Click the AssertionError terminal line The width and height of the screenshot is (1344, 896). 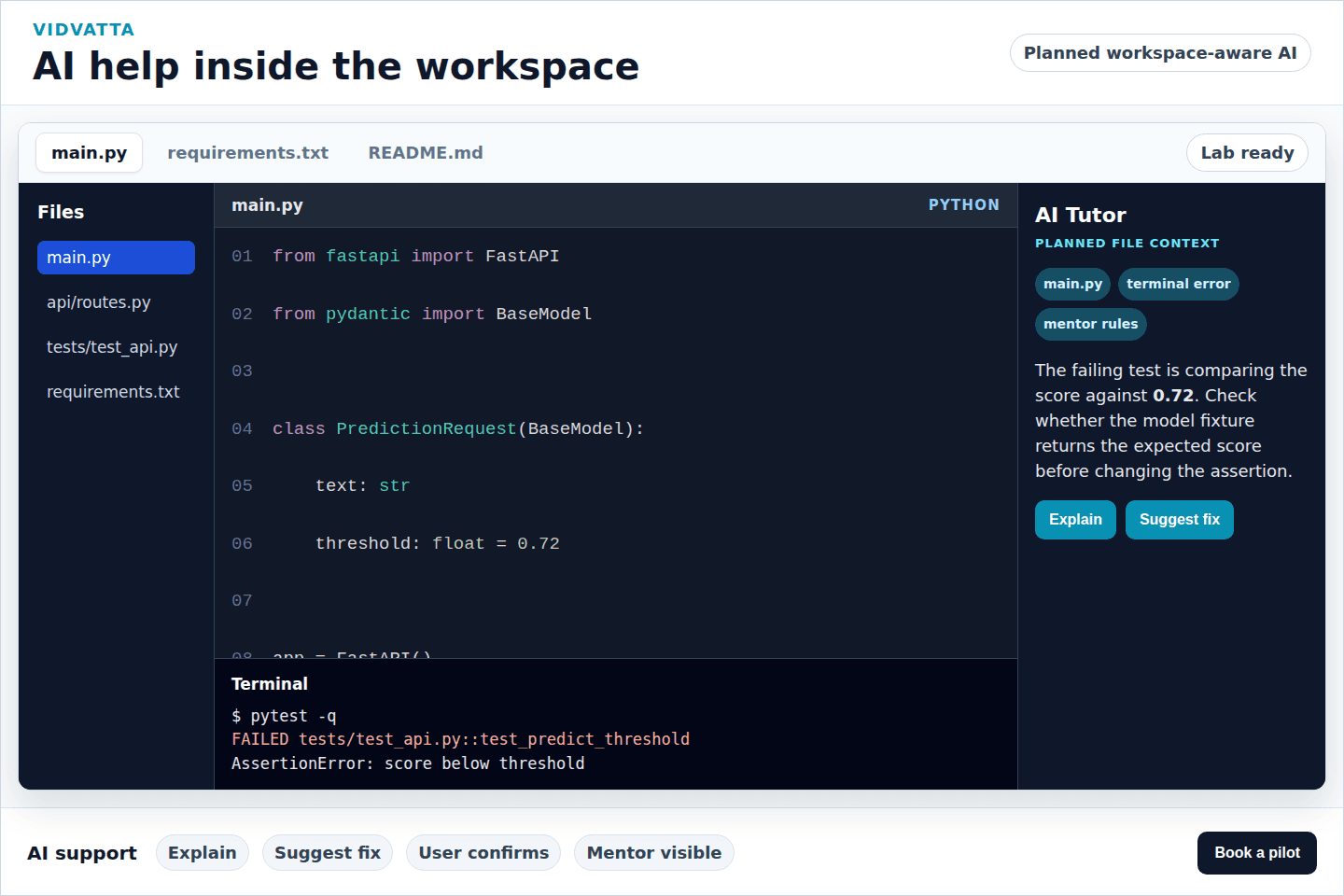tap(408, 763)
